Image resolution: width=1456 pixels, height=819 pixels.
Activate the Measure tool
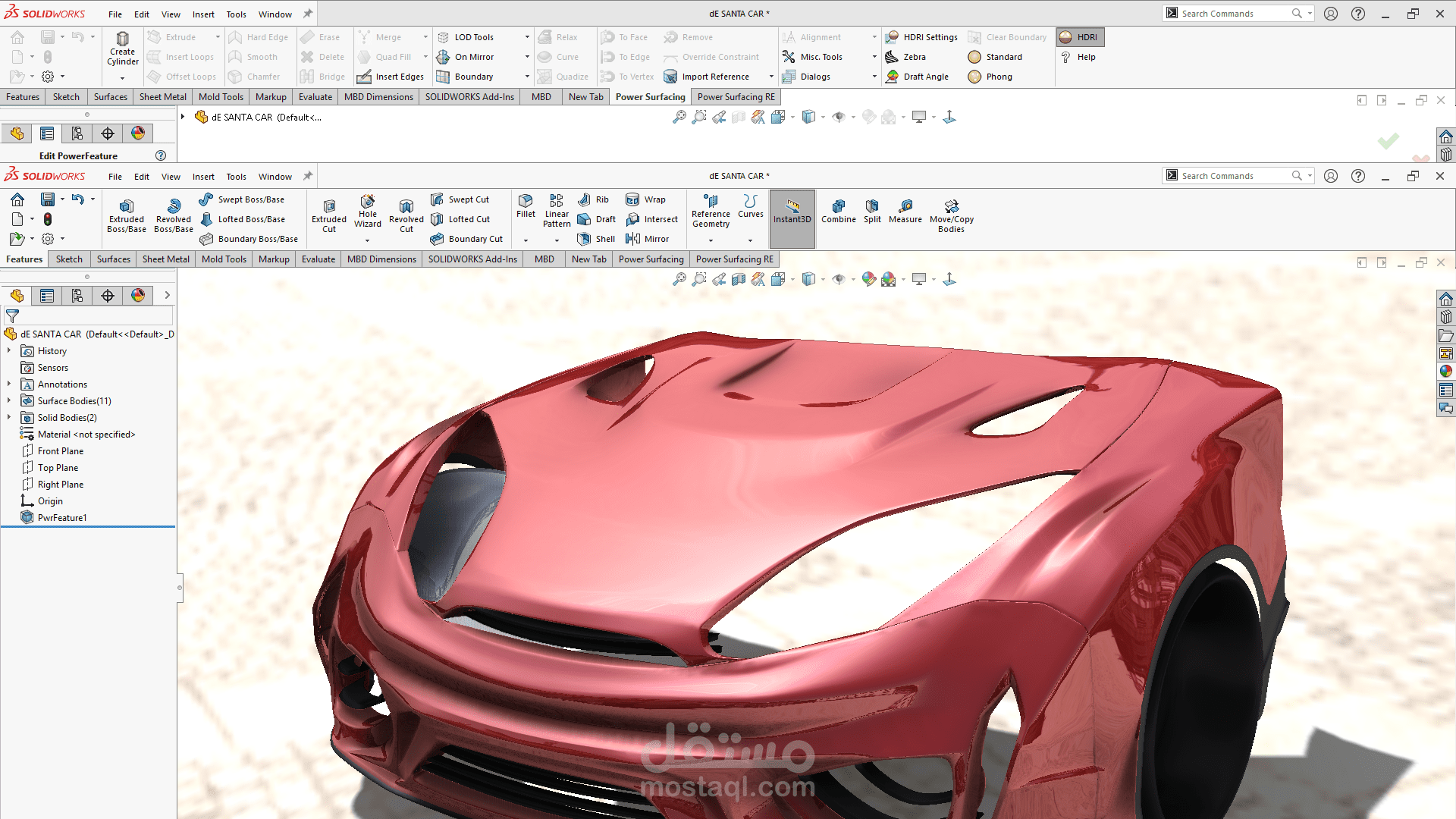[905, 211]
